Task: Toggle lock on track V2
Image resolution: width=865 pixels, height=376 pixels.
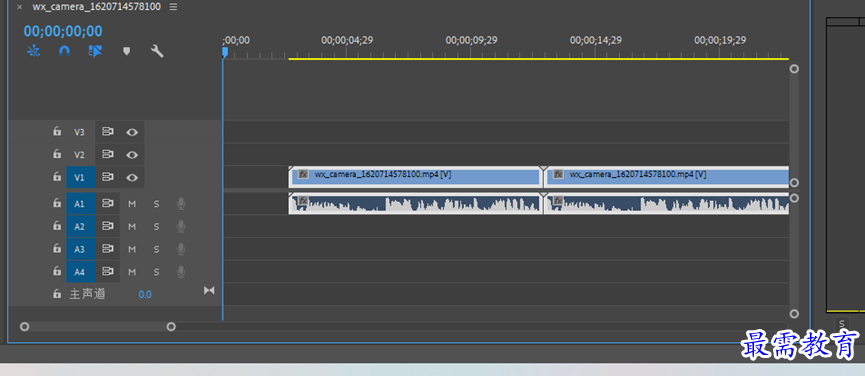Action: click(x=57, y=154)
